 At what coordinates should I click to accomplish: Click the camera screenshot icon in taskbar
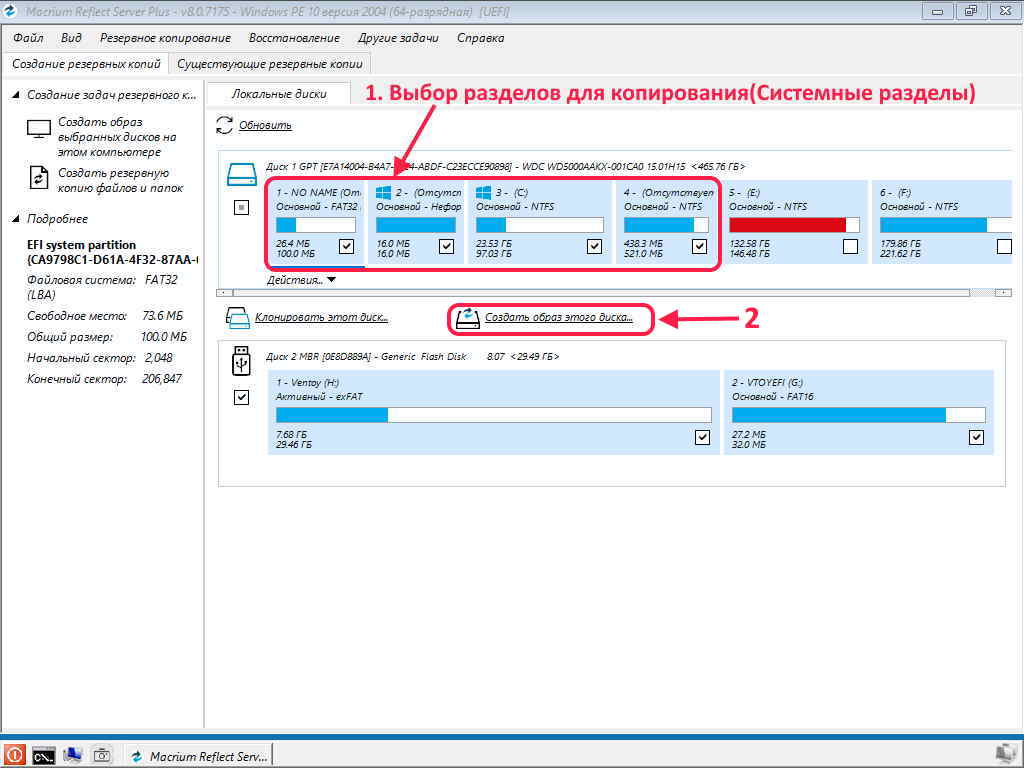101,755
